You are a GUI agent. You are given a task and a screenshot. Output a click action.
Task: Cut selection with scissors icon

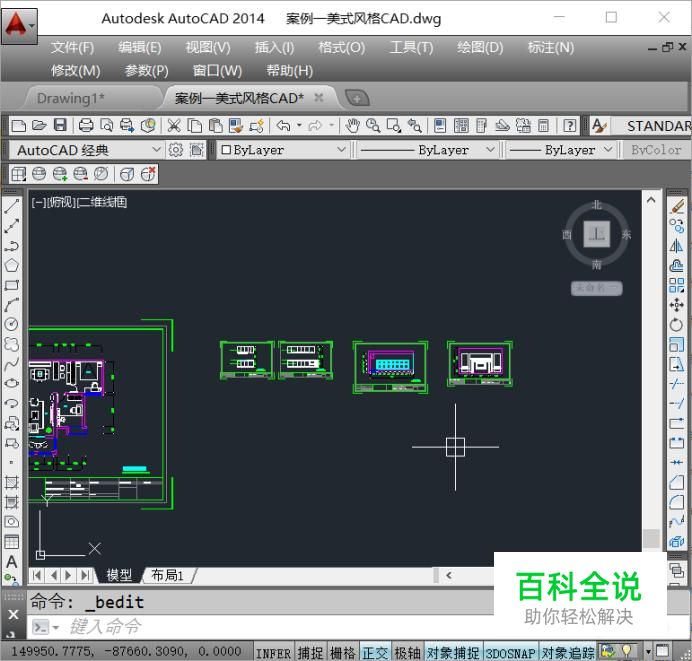pyautogui.click(x=174, y=126)
